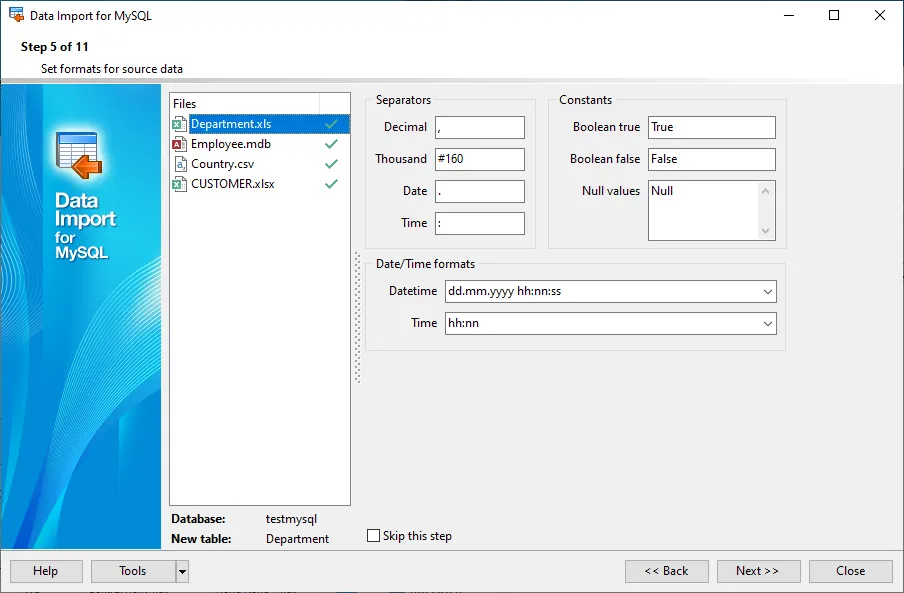Click the Department.xls Excel file icon
Screen dimensions: 904x593
(x=180, y=124)
